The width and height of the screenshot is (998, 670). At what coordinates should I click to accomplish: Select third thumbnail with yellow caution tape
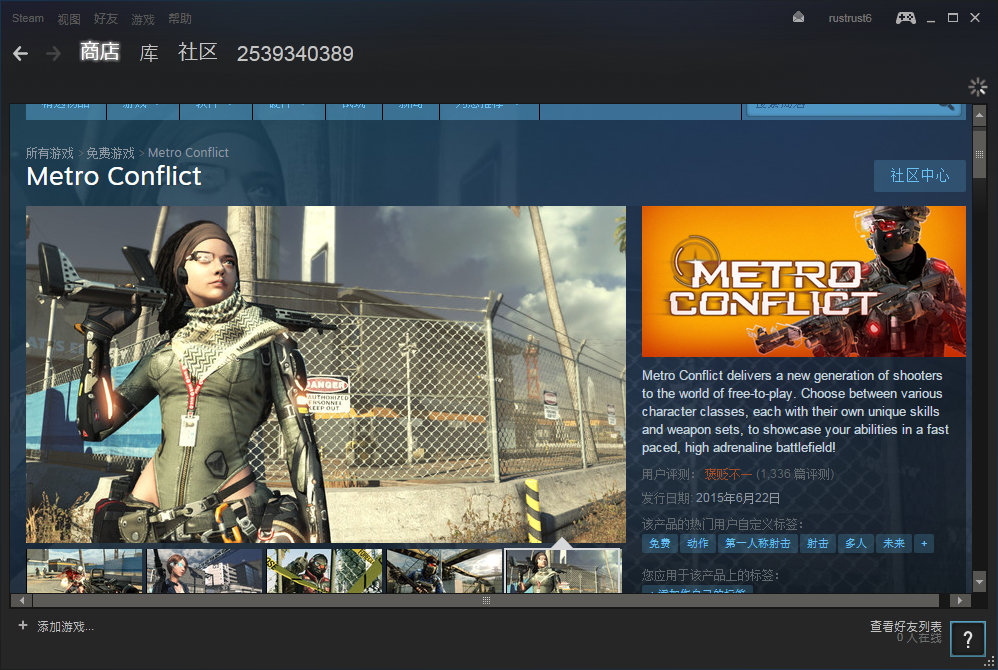click(325, 571)
